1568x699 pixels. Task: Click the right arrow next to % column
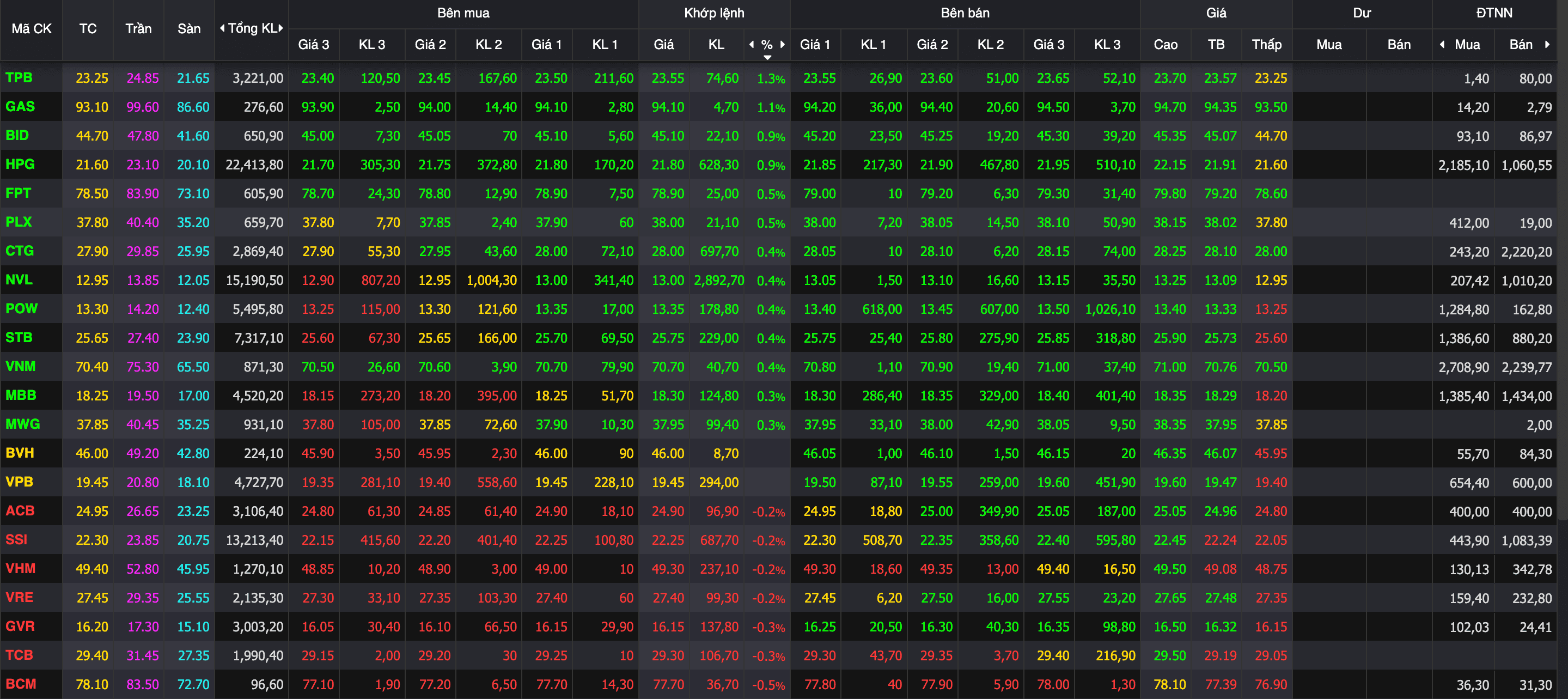(x=783, y=45)
